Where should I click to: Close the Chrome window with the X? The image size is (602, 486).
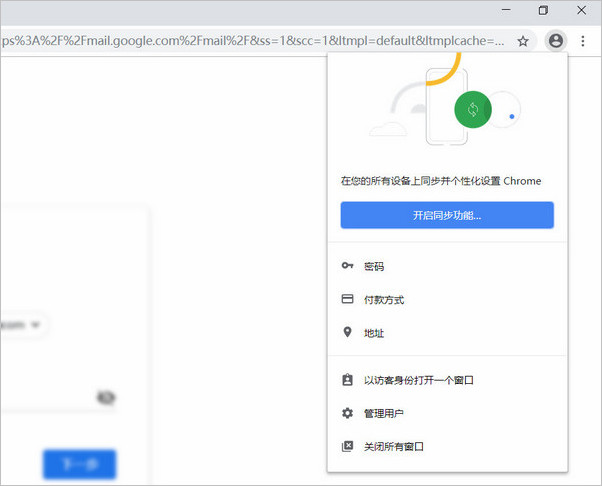(581, 10)
